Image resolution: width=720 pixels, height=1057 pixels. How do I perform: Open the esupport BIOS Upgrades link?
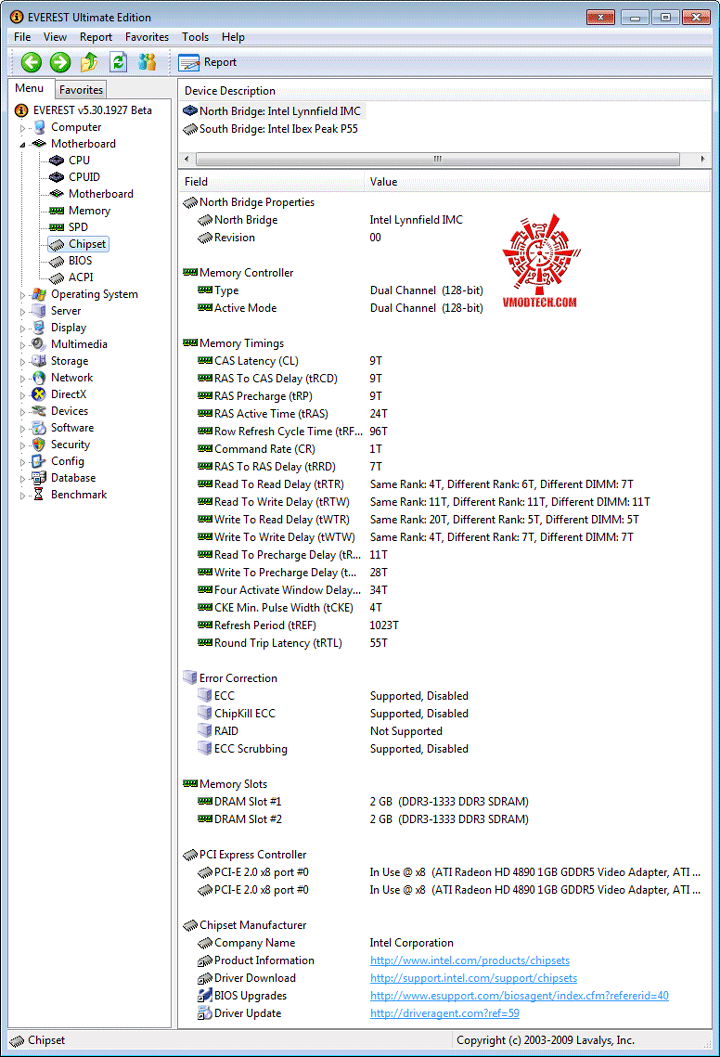pyautogui.click(x=519, y=995)
